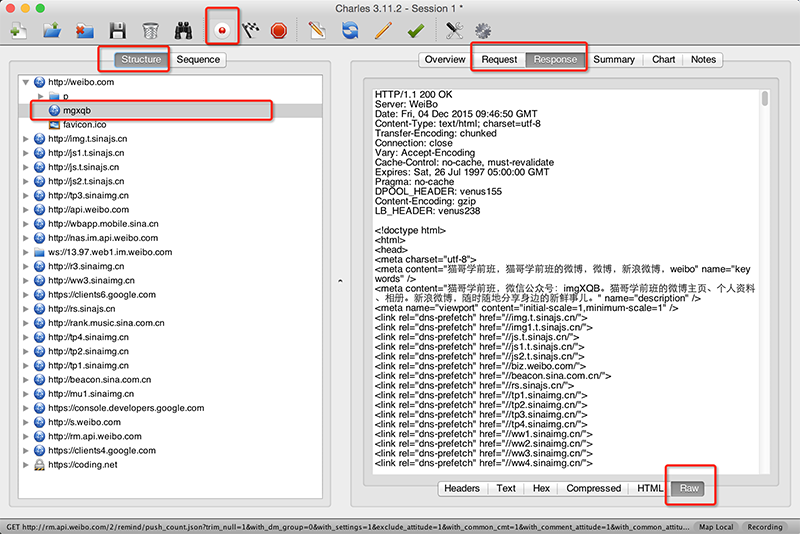The width and height of the screenshot is (800, 534).
Task: Open Find using the binoculars icon
Action: pyautogui.click(x=184, y=31)
